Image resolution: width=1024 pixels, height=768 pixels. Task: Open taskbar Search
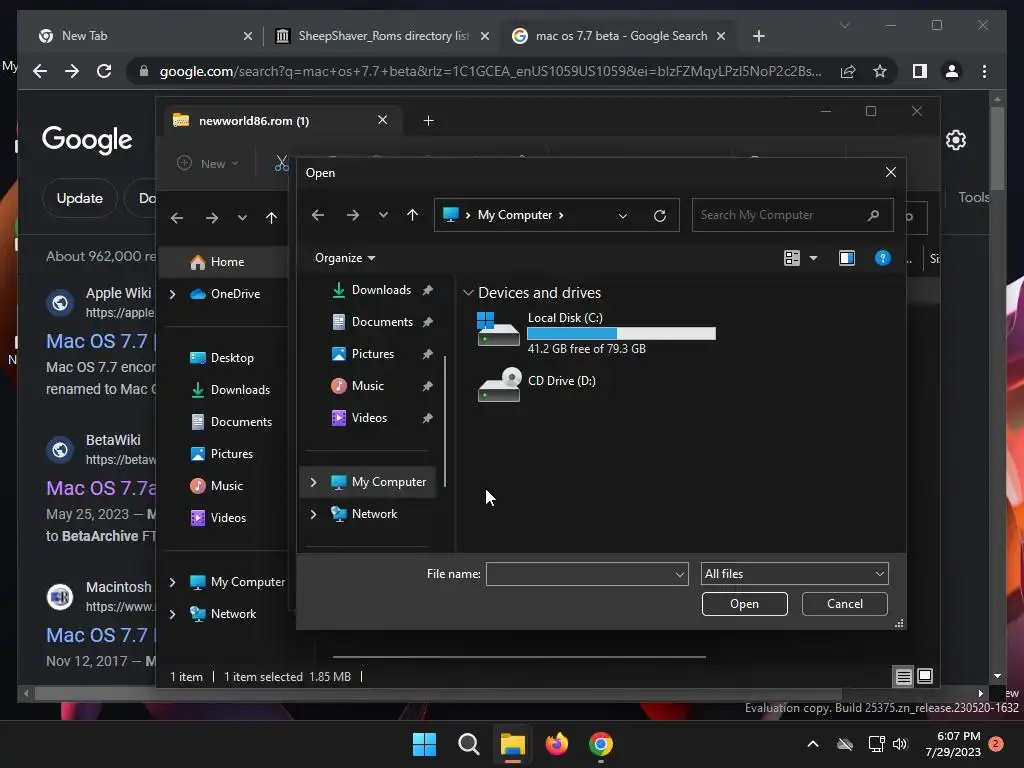468,744
